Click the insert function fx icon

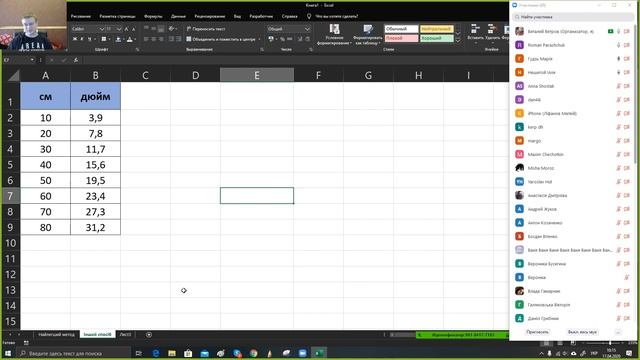point(76,60)
